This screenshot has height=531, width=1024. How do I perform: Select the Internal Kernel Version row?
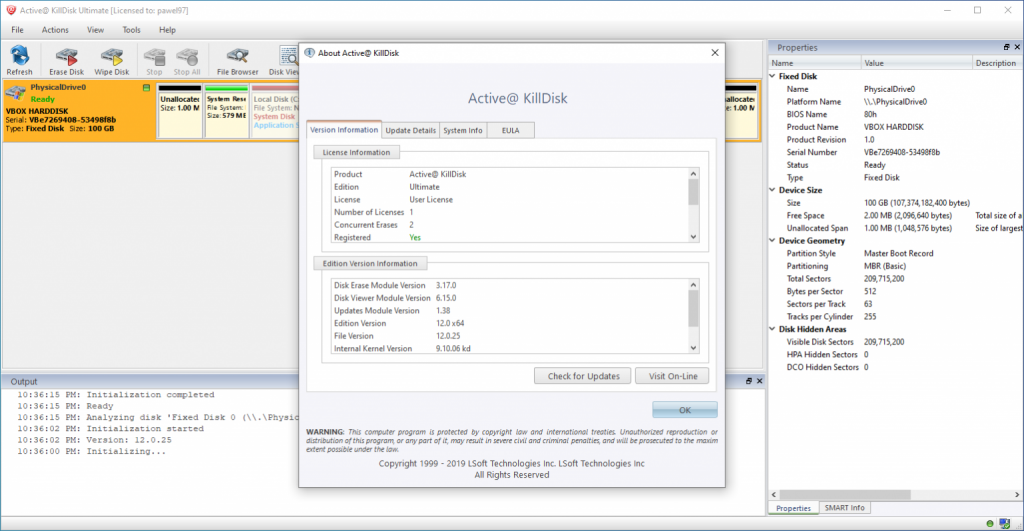tap(510, 349)
